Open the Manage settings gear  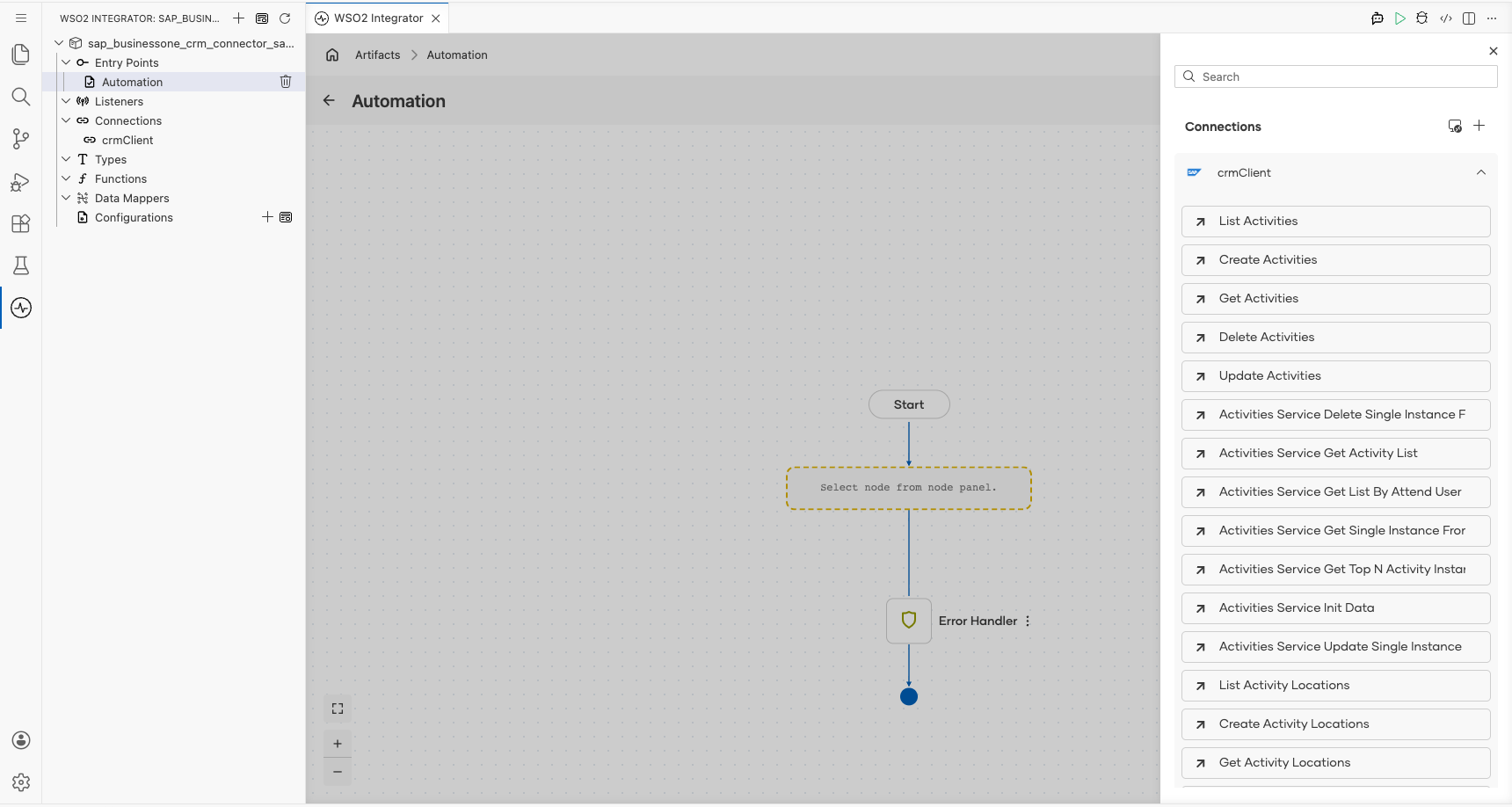click(21, 782)
